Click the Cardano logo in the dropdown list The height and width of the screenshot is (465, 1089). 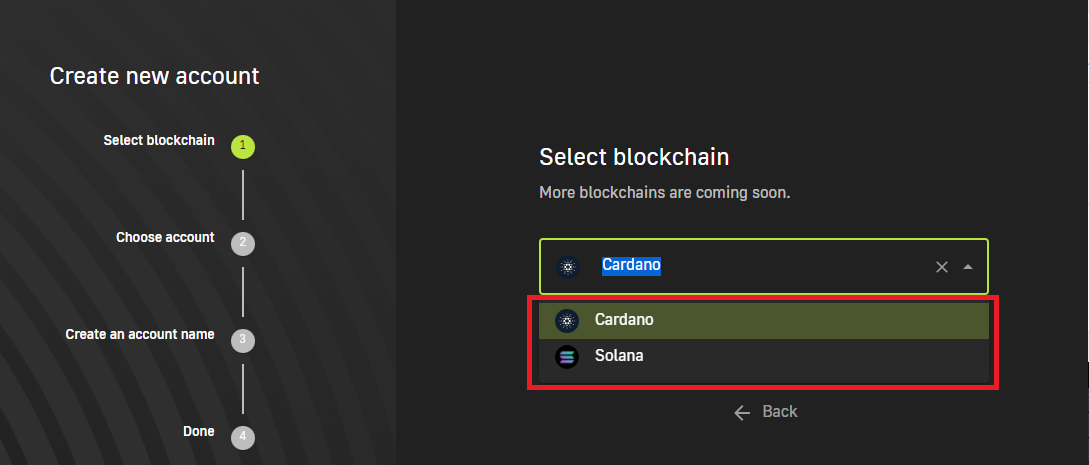pyautogui.click(x=568, y=321)
